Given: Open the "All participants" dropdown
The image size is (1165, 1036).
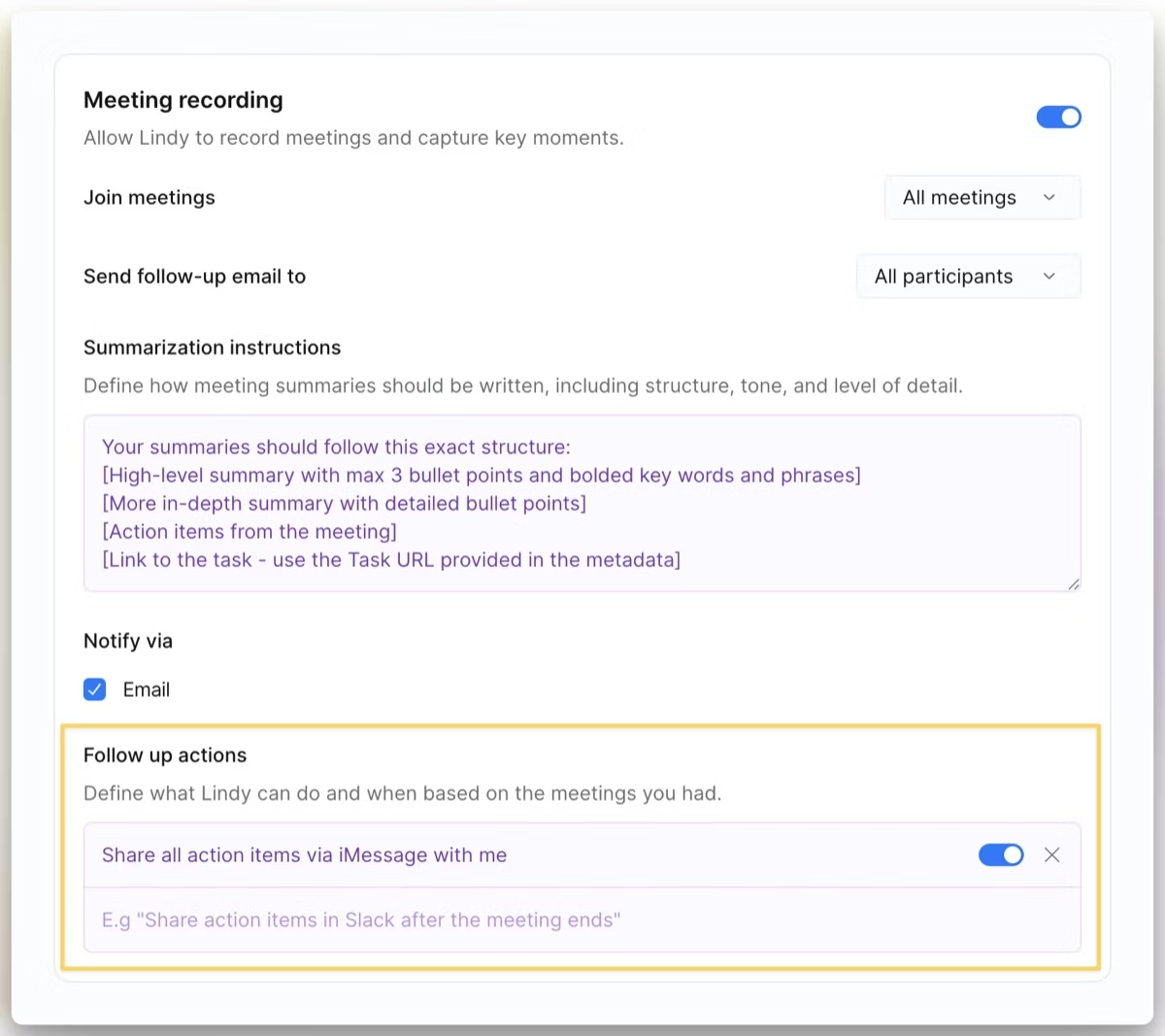Looking at the screenshot, I should 967,276.
